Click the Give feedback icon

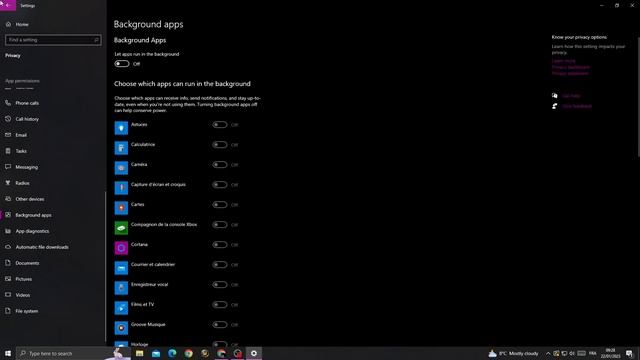pyautogui.click(x=554, y=106)
